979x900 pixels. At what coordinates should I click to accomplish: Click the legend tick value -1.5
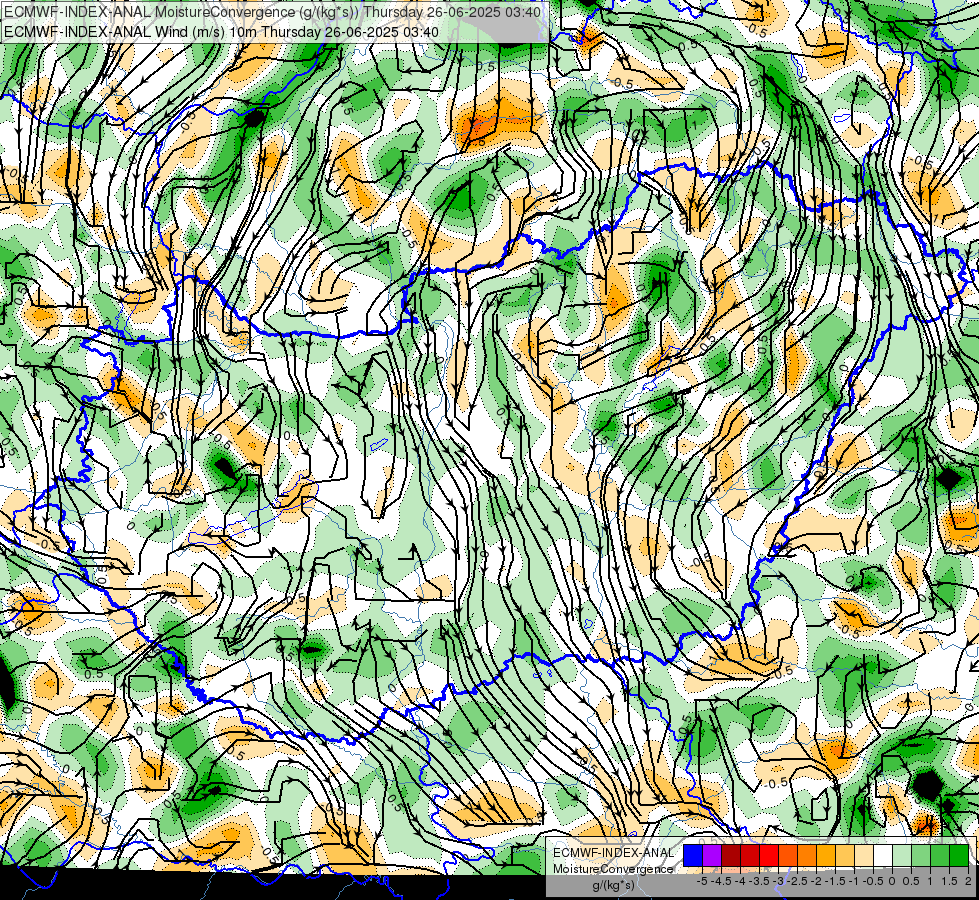click(x=835, y=881)
